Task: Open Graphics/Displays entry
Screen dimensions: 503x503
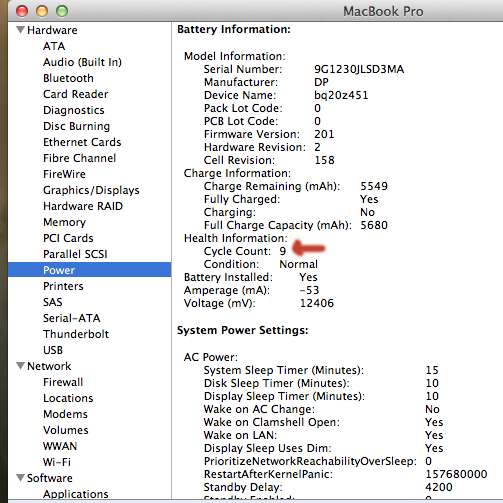Action: 91,190
